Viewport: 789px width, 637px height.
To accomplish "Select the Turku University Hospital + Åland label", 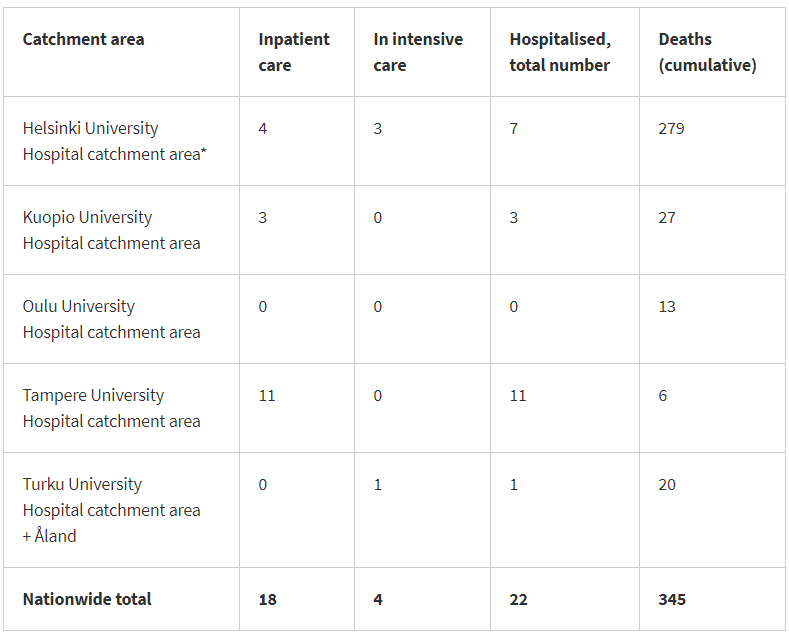I will (111, 510).
